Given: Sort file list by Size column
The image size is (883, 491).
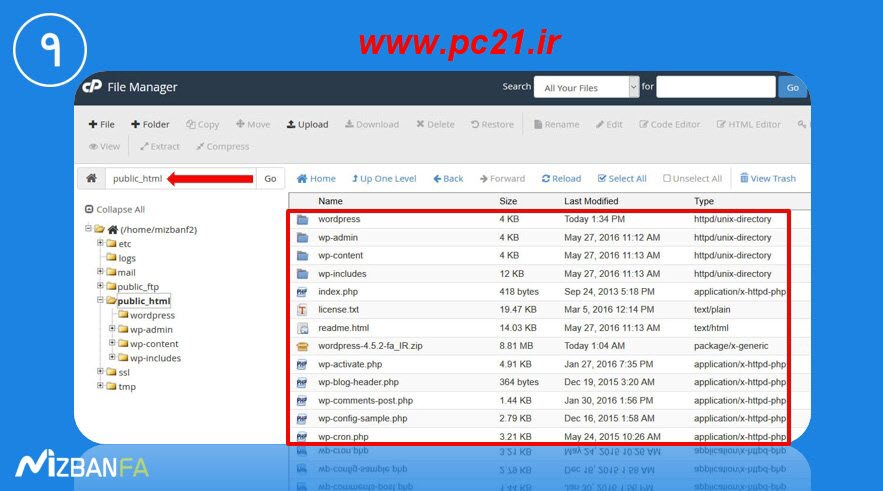Looking at the screenshot, I should tap(508, 201).
